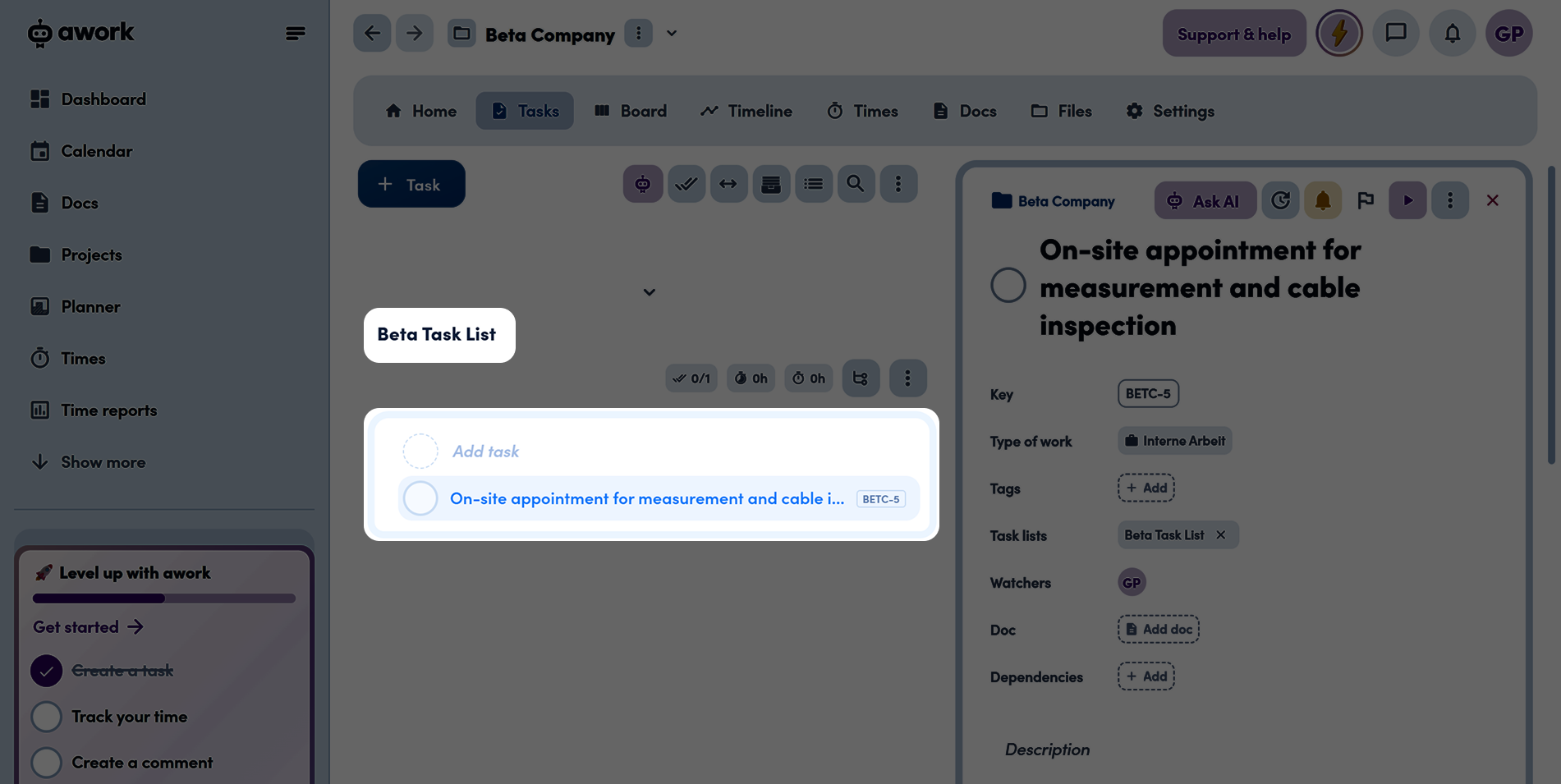Click the double-checkmark completed tasks icon
The image size is (1561, 784).
686,184
